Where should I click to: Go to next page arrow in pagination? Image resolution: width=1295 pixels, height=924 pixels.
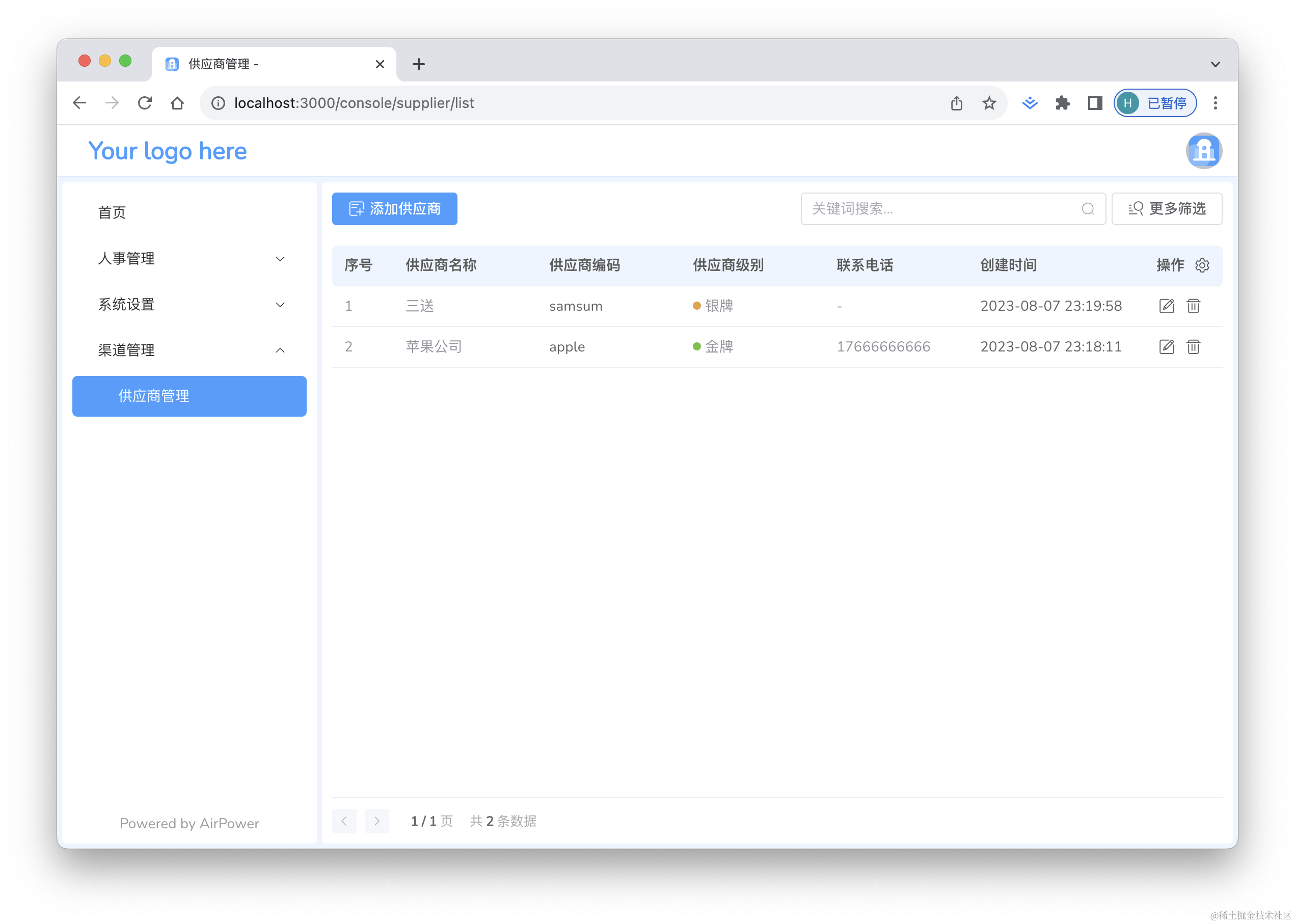point(376,821)
